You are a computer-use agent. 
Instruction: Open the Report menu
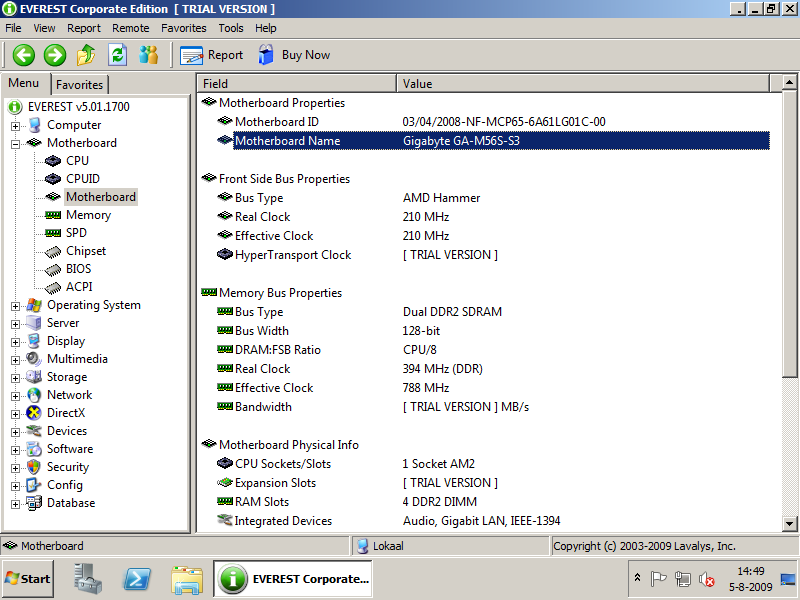(x=84, y=28)
